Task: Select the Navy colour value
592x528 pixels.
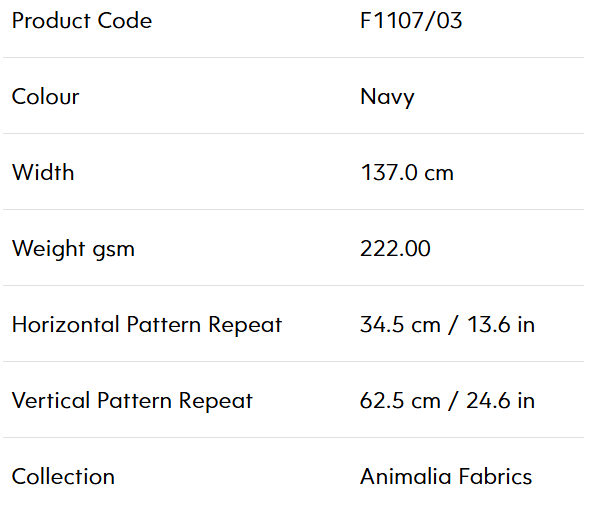Action: click(x=387, y=97)
